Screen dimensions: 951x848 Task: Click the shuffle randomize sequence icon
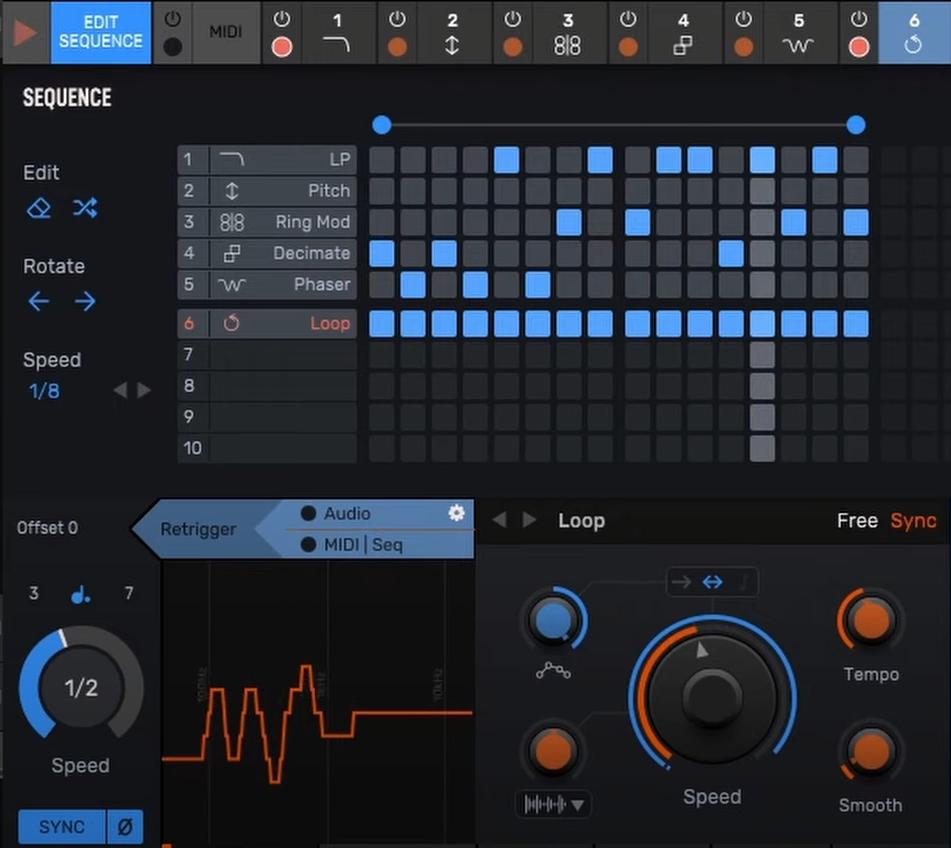pos(85,208)
